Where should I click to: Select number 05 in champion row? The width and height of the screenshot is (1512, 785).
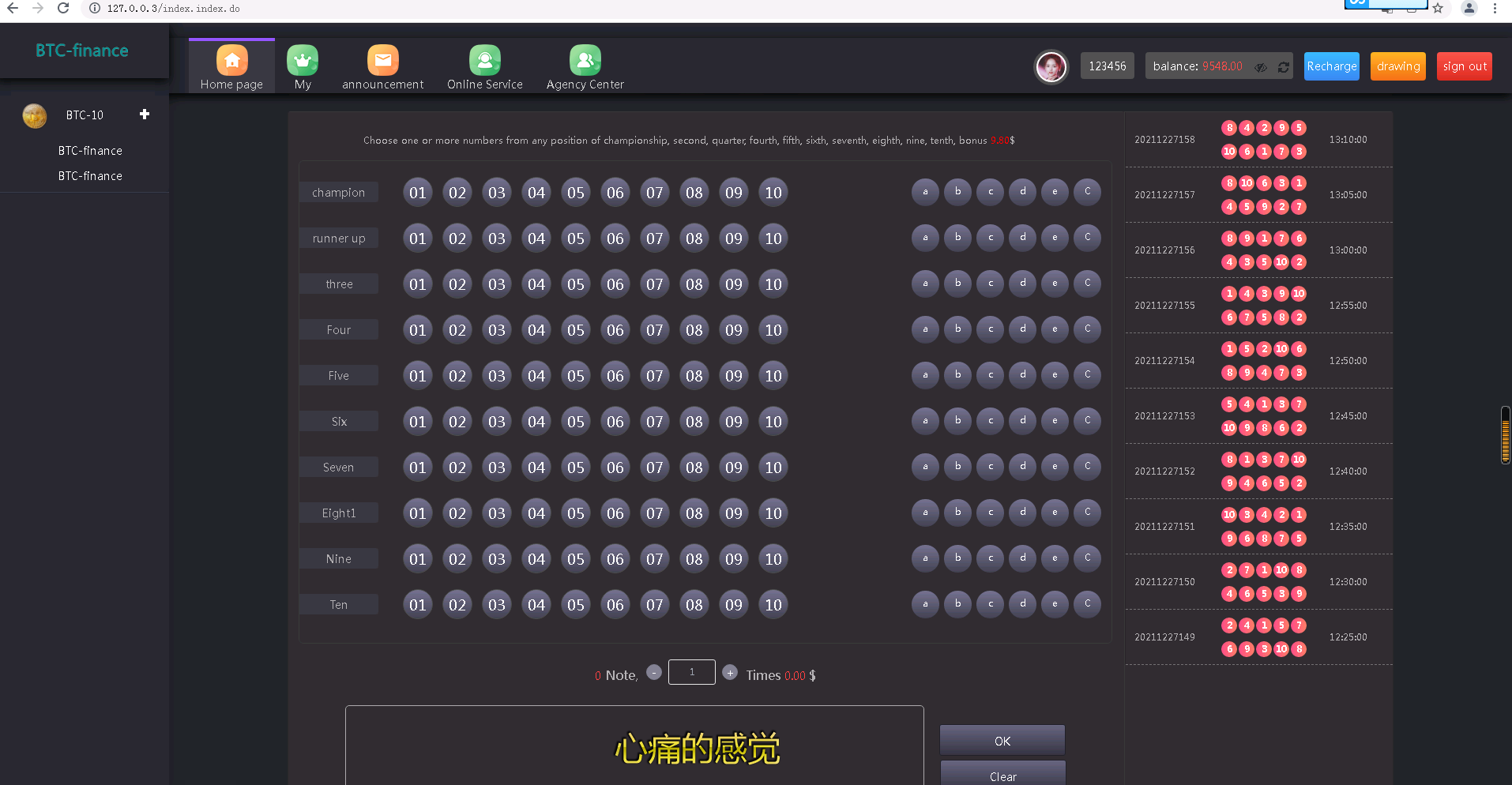576,193
